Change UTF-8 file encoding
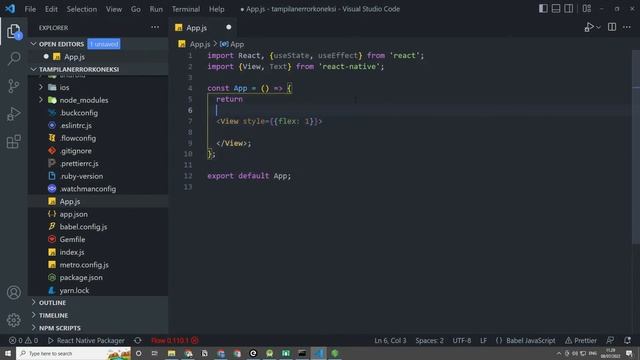The height and width of the screenshot is (360, 640). click(462, 340)
